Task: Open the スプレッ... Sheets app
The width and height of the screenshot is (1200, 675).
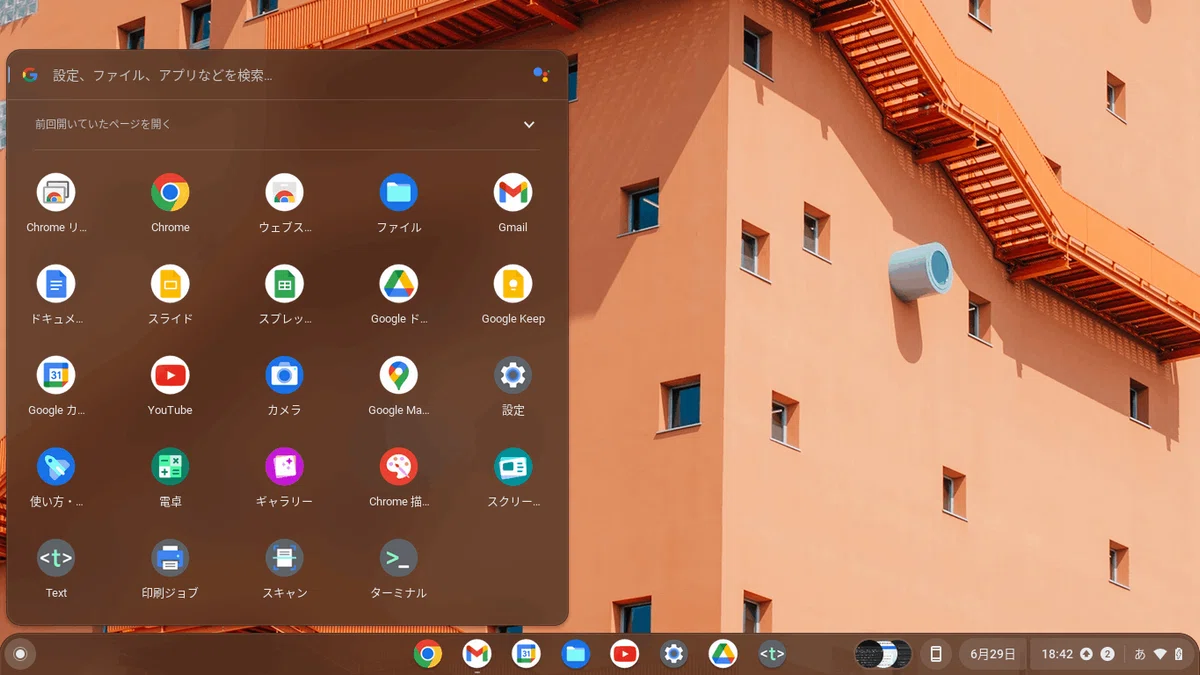Action: click(284, 284)
